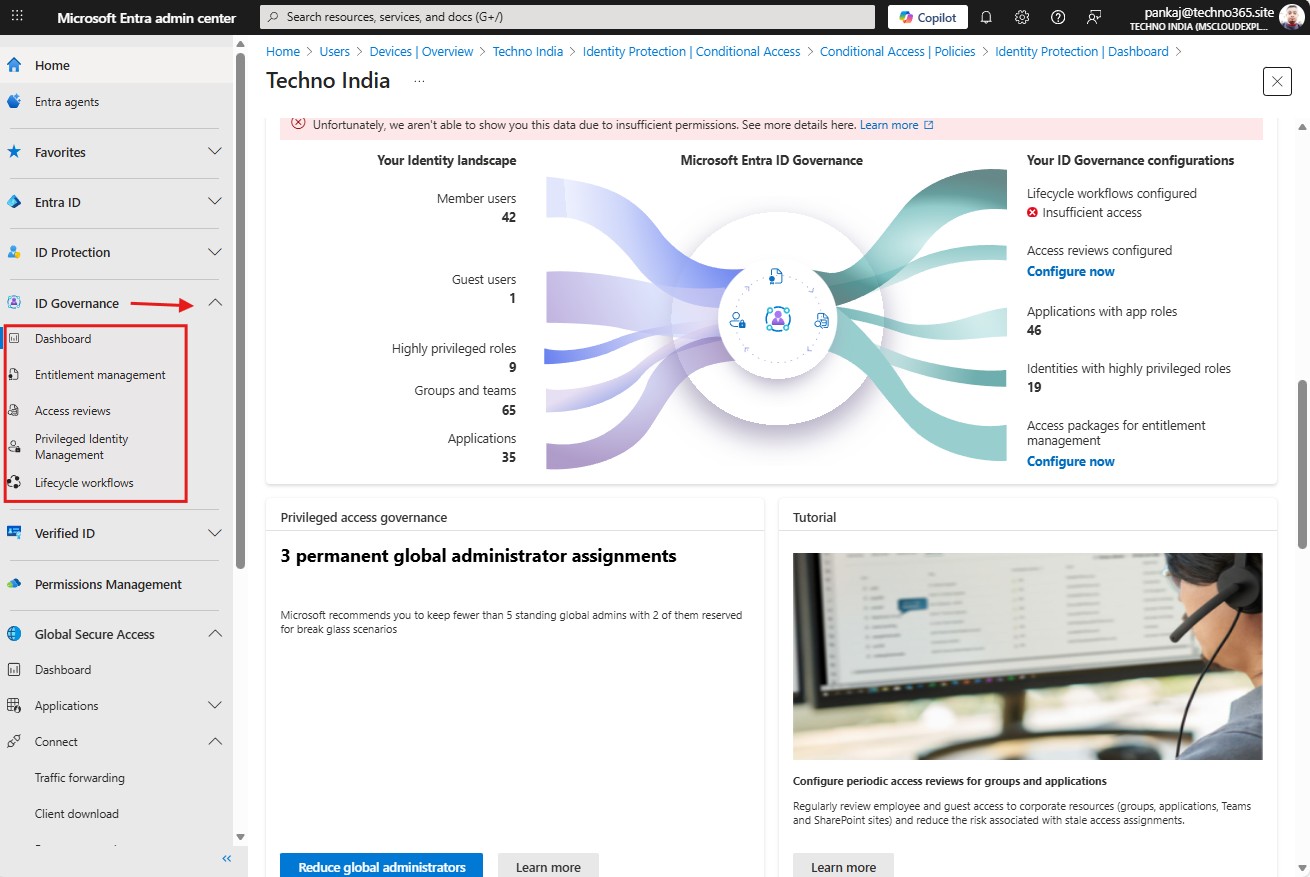The height and width of the screenshot is (877, 1310).
Task: Select Lifecycle workflows menu item
Action: 84,483
